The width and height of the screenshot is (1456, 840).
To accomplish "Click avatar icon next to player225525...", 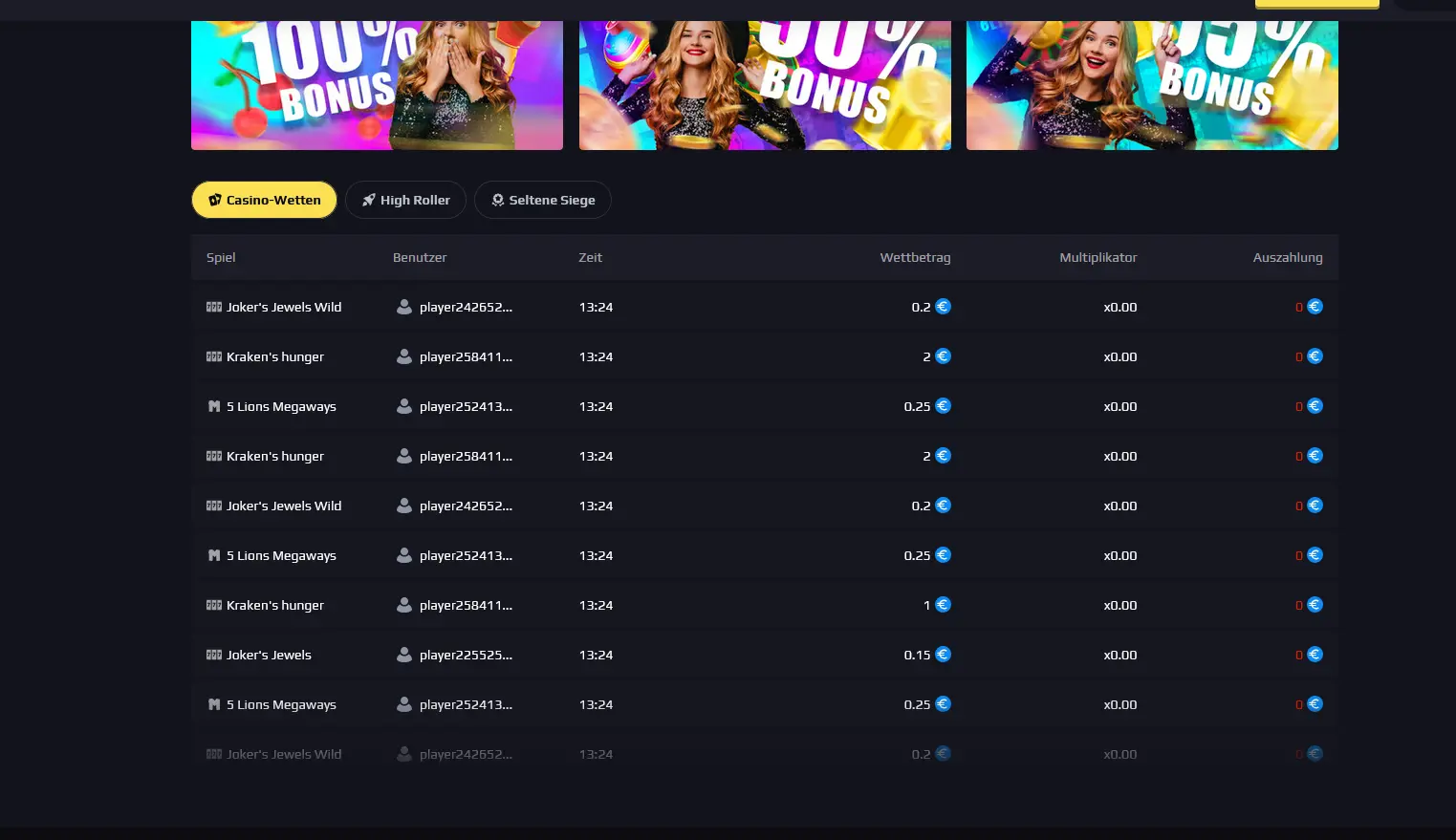I will pos(404,655).
